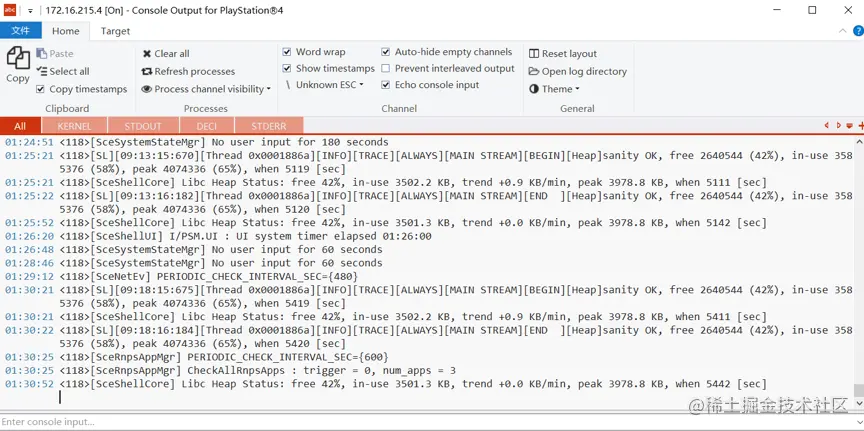Switch to the KERNEL channel tab

(74, 126)
